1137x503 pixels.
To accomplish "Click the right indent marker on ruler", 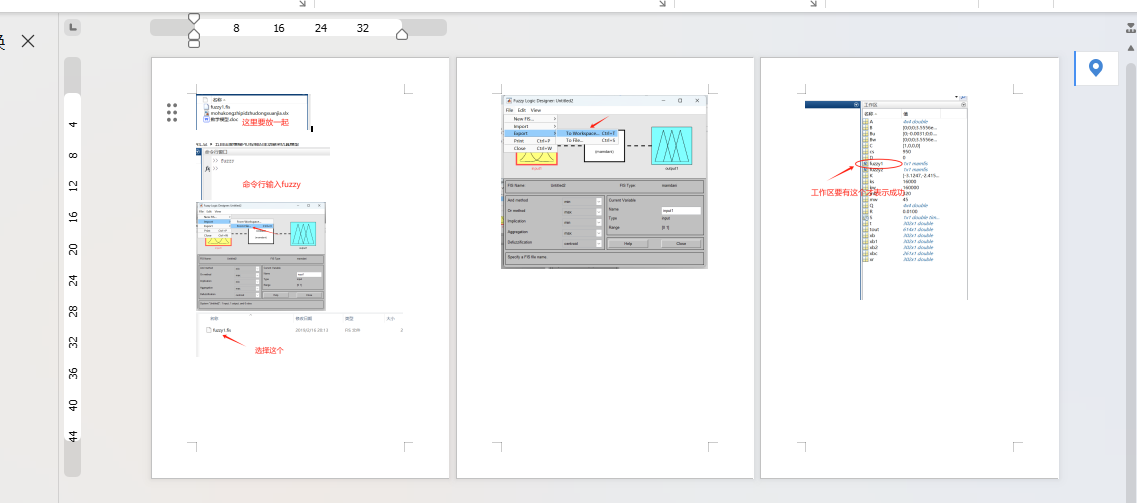I will 402,35.
